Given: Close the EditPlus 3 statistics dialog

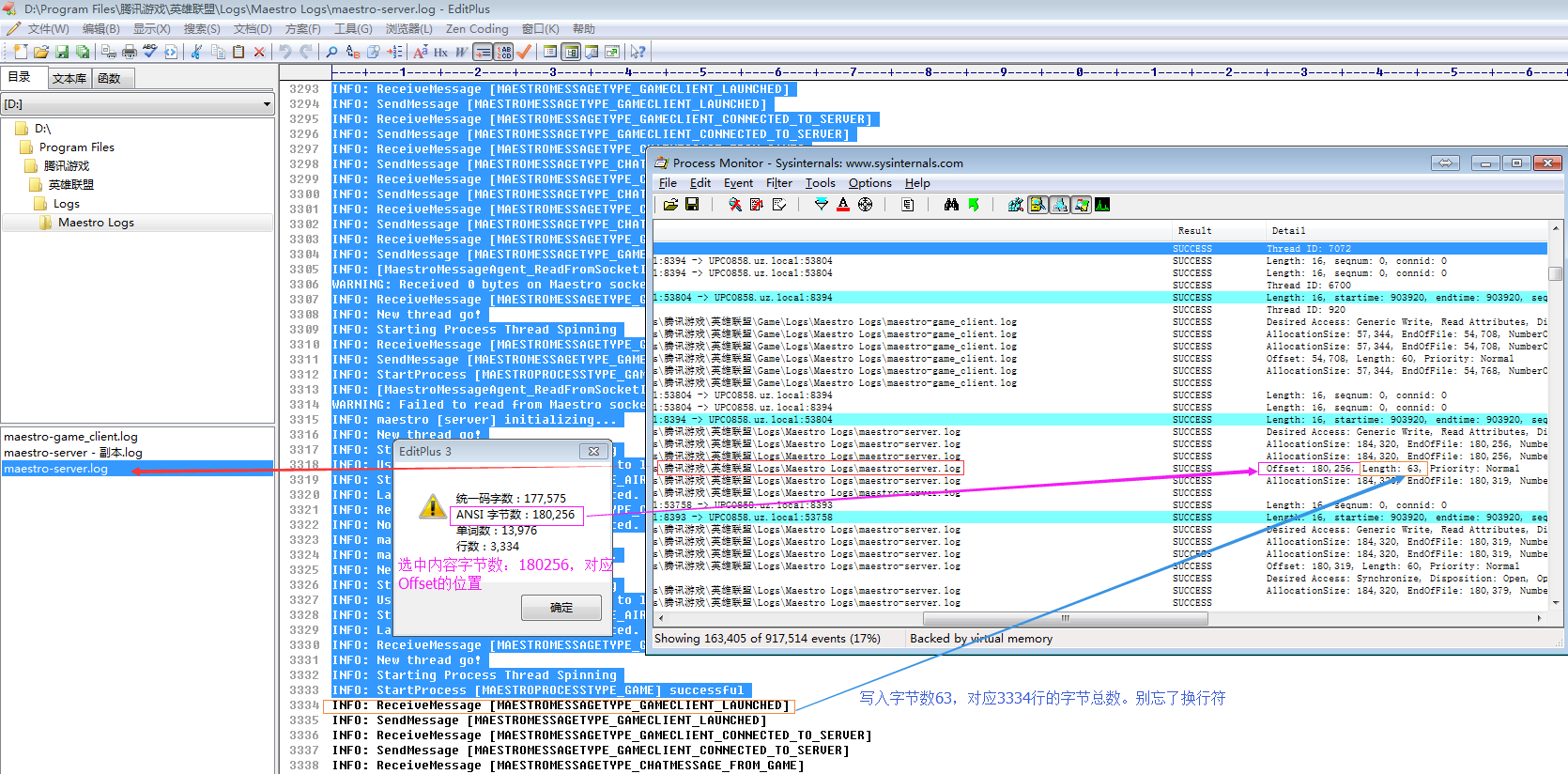Looking at the screenshot, I should coord(593,452).
